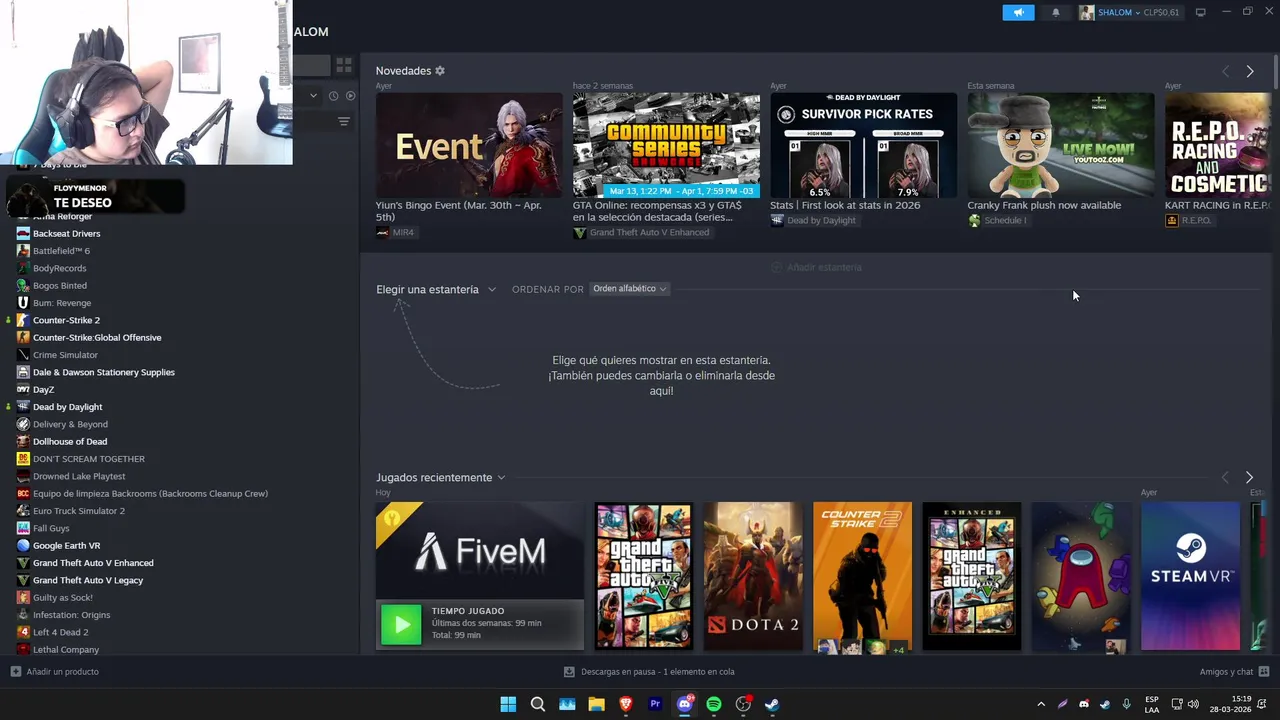The width and height of the screenshot is (1280, 720).
Task: Open File Explorer from taskbar
Action: [596, 704]
